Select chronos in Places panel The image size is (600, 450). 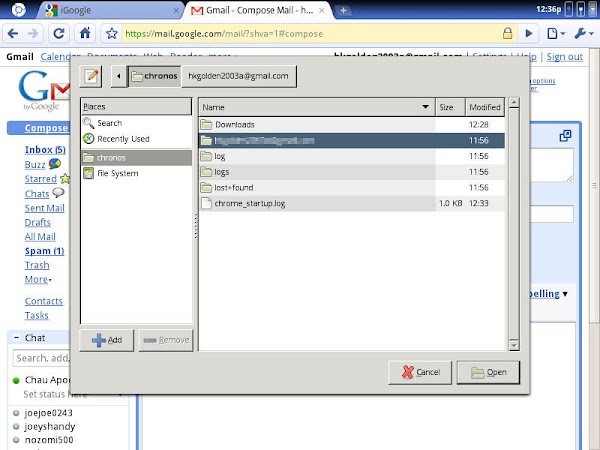(x=136, y=158)
